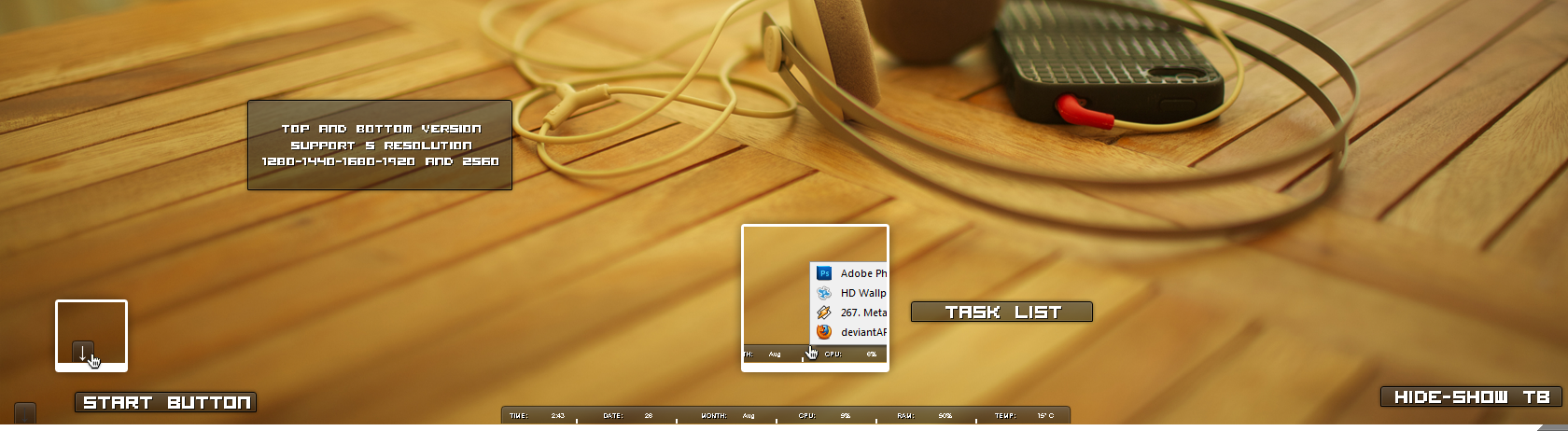Screen dimensions: 1568x431
Task: Open the Adobe Photoshop task entry
Action: click(863, 273)
